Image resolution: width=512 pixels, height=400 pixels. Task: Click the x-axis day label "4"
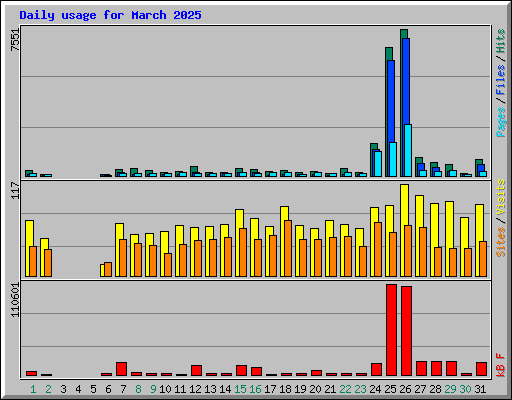78,389
